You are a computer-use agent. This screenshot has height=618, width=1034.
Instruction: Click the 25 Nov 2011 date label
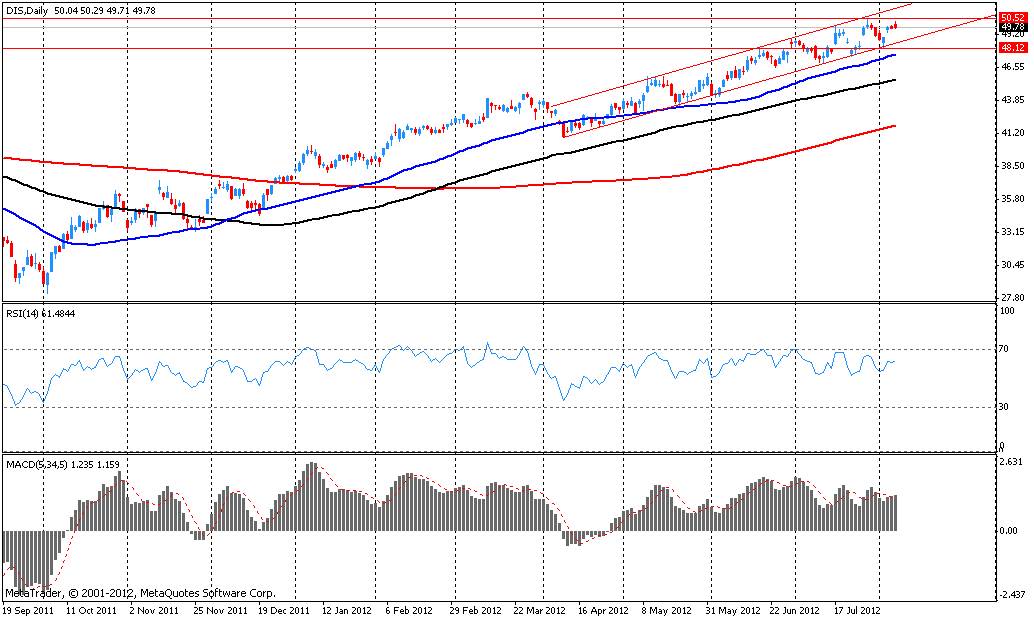coord(222,610)
